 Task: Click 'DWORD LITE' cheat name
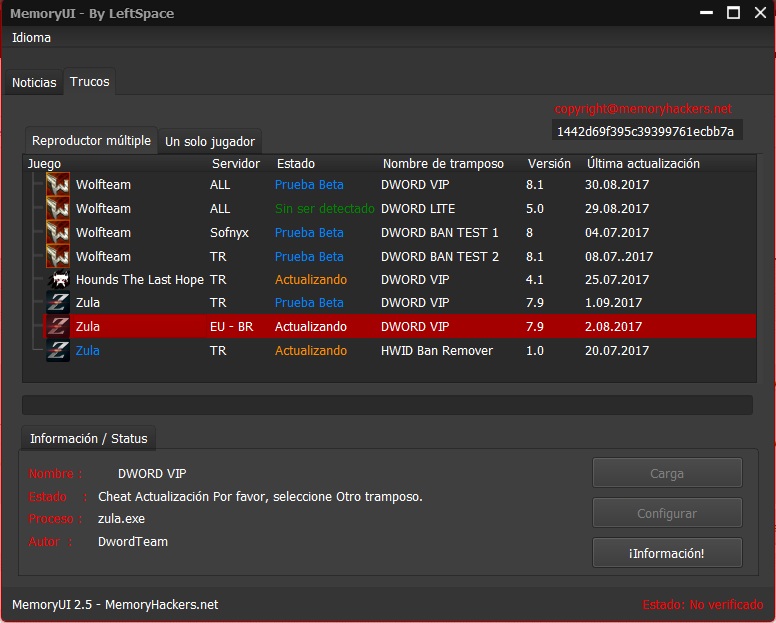[418, 208]
